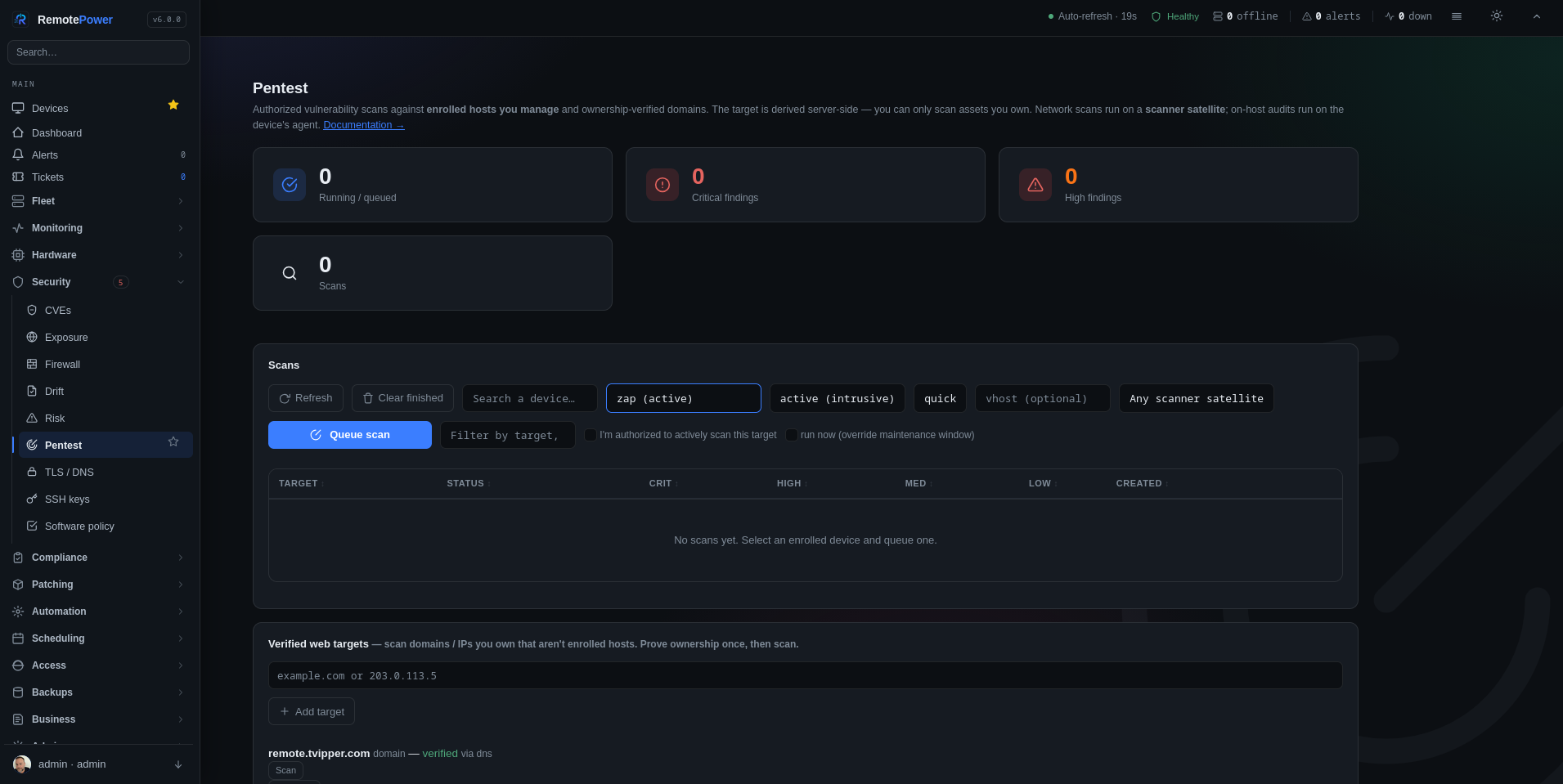
Task: Click the Devices monitor icon in sidebar
Action: click(x=18, y=108)
